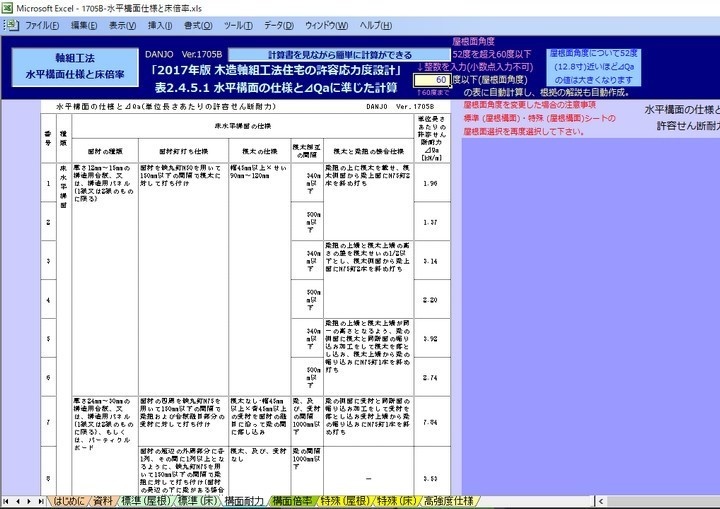The height and width of the screenshot is (509, 720).
Task: Switch to the はじめに sheet tab
Action: click(69, 501)
